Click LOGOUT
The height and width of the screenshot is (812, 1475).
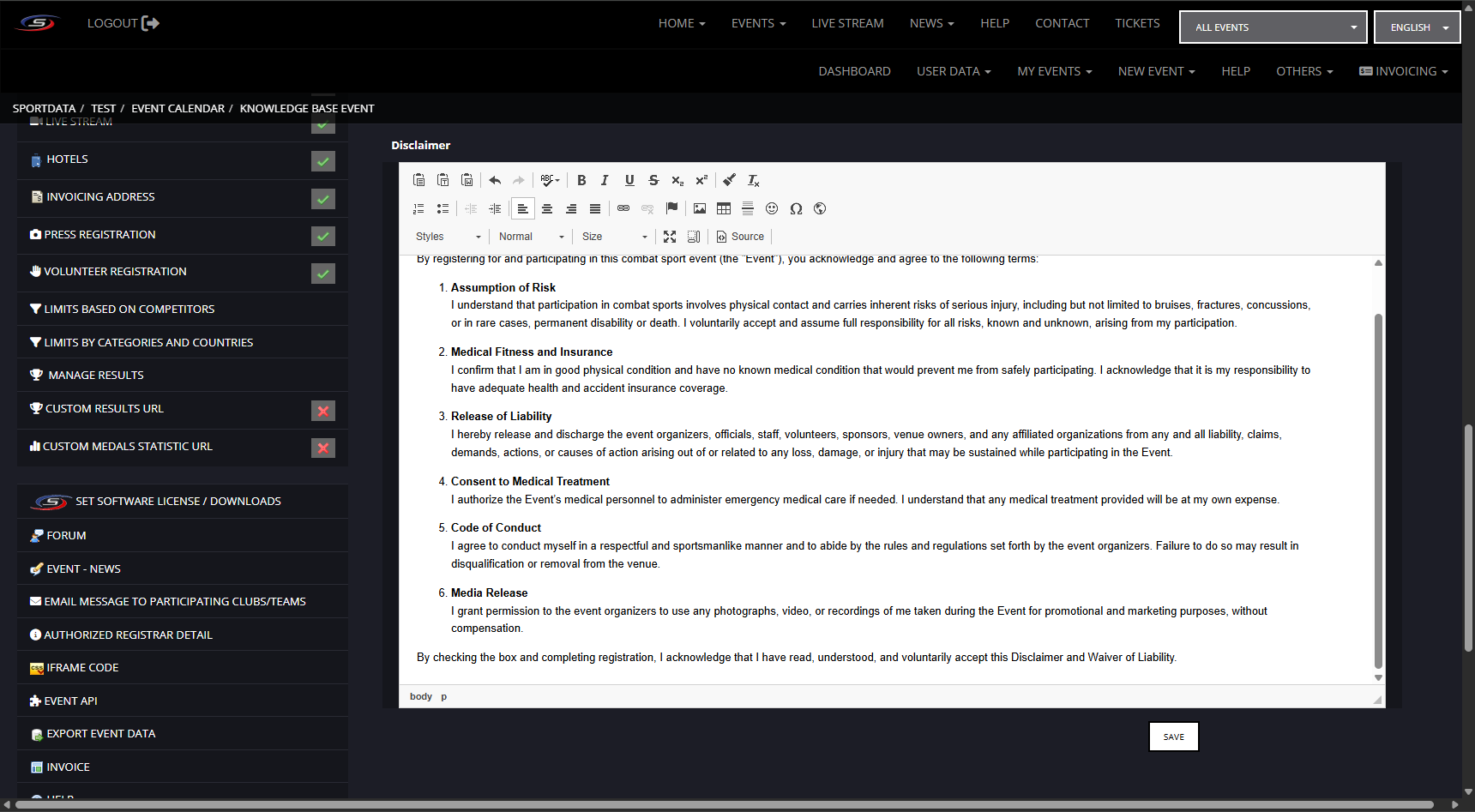(123, 23)
